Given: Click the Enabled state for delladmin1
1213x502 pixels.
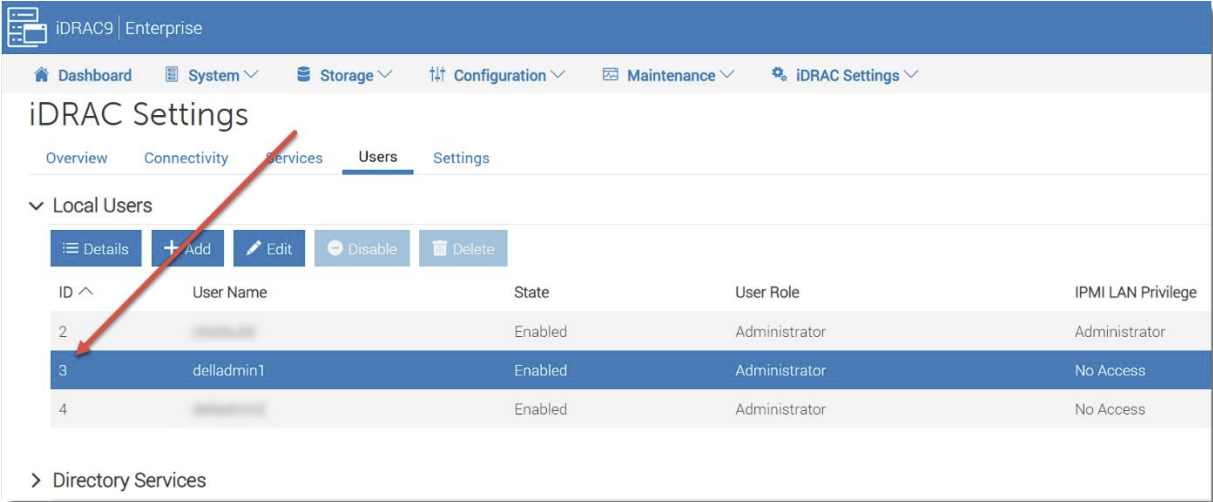Looking at the screenshot, I should click(541, 370).
